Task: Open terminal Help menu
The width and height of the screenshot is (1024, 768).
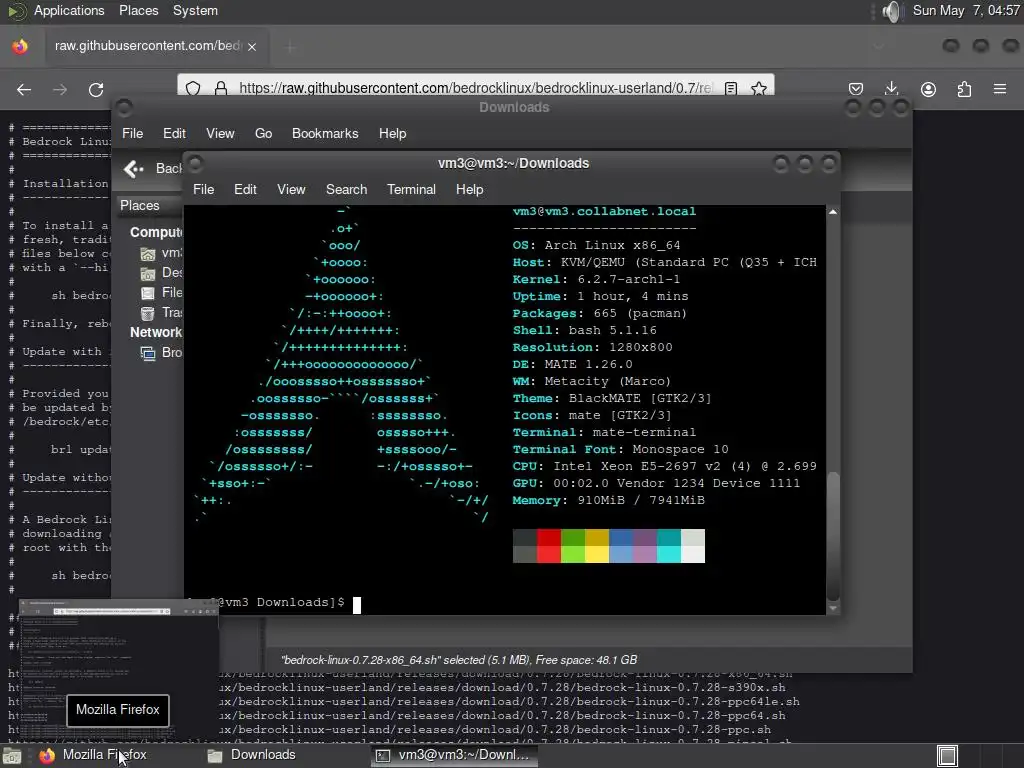Action: tap(470, 189)
